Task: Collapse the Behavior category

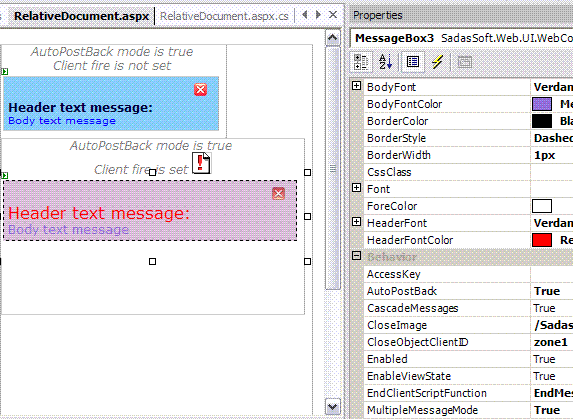Action: (356, 255)
